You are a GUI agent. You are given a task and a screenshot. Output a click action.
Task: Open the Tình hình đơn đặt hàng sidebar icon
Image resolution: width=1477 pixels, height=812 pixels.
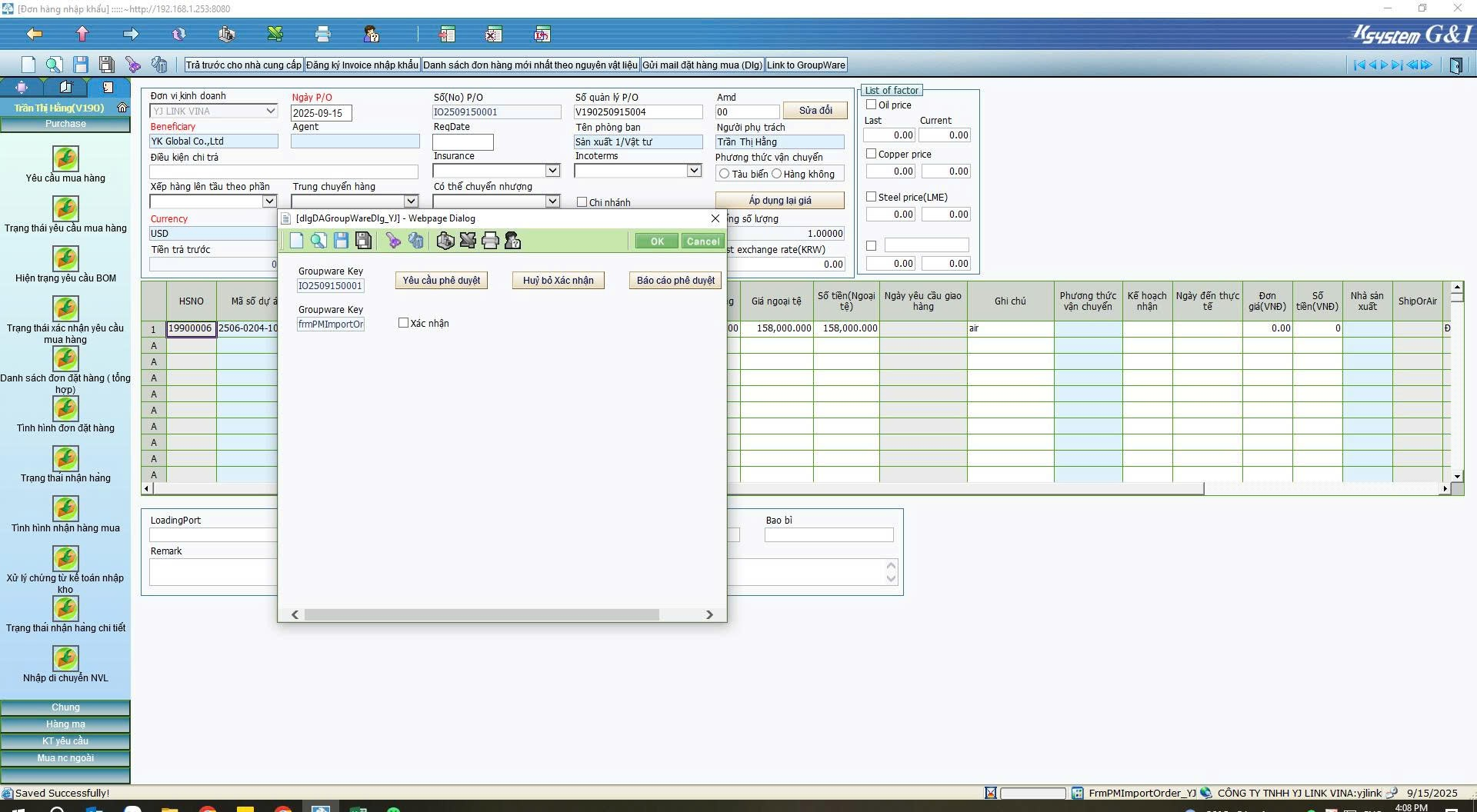tap(65, 409)
